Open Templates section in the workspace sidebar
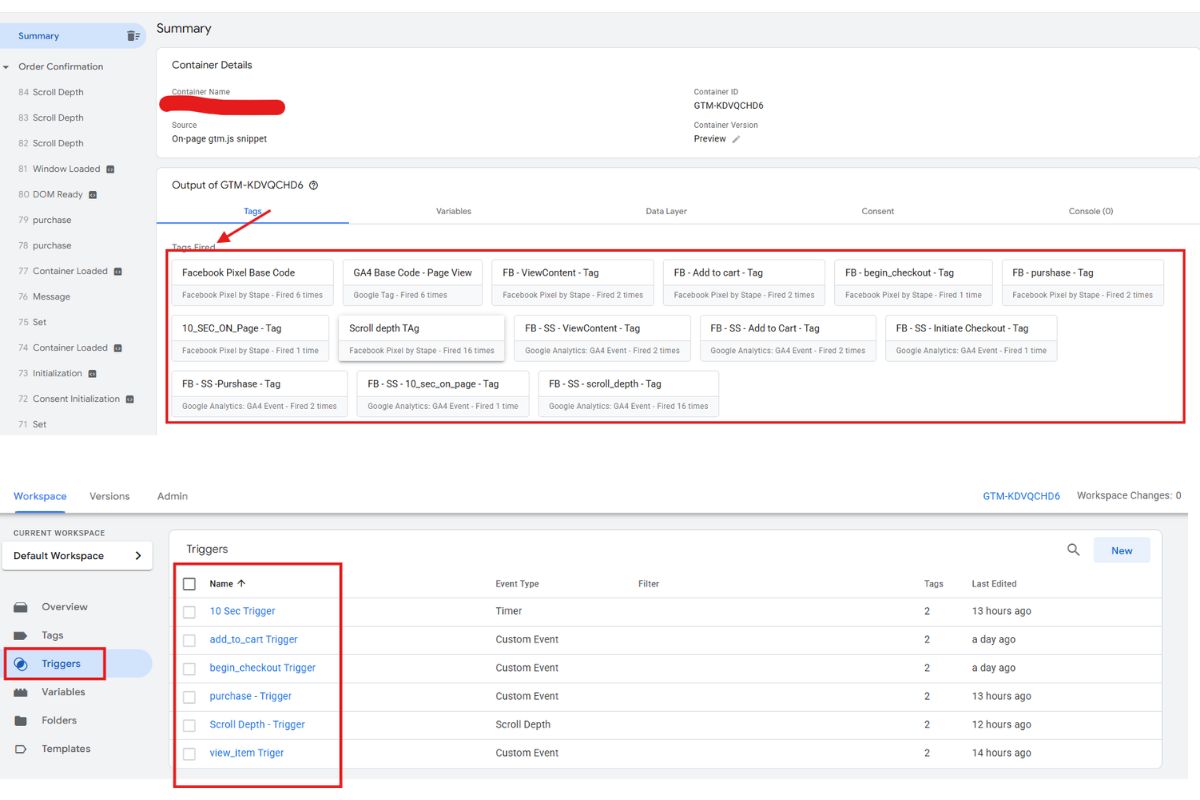The width and height of the screenshot is (1200, 800). [x=65, y=749]
